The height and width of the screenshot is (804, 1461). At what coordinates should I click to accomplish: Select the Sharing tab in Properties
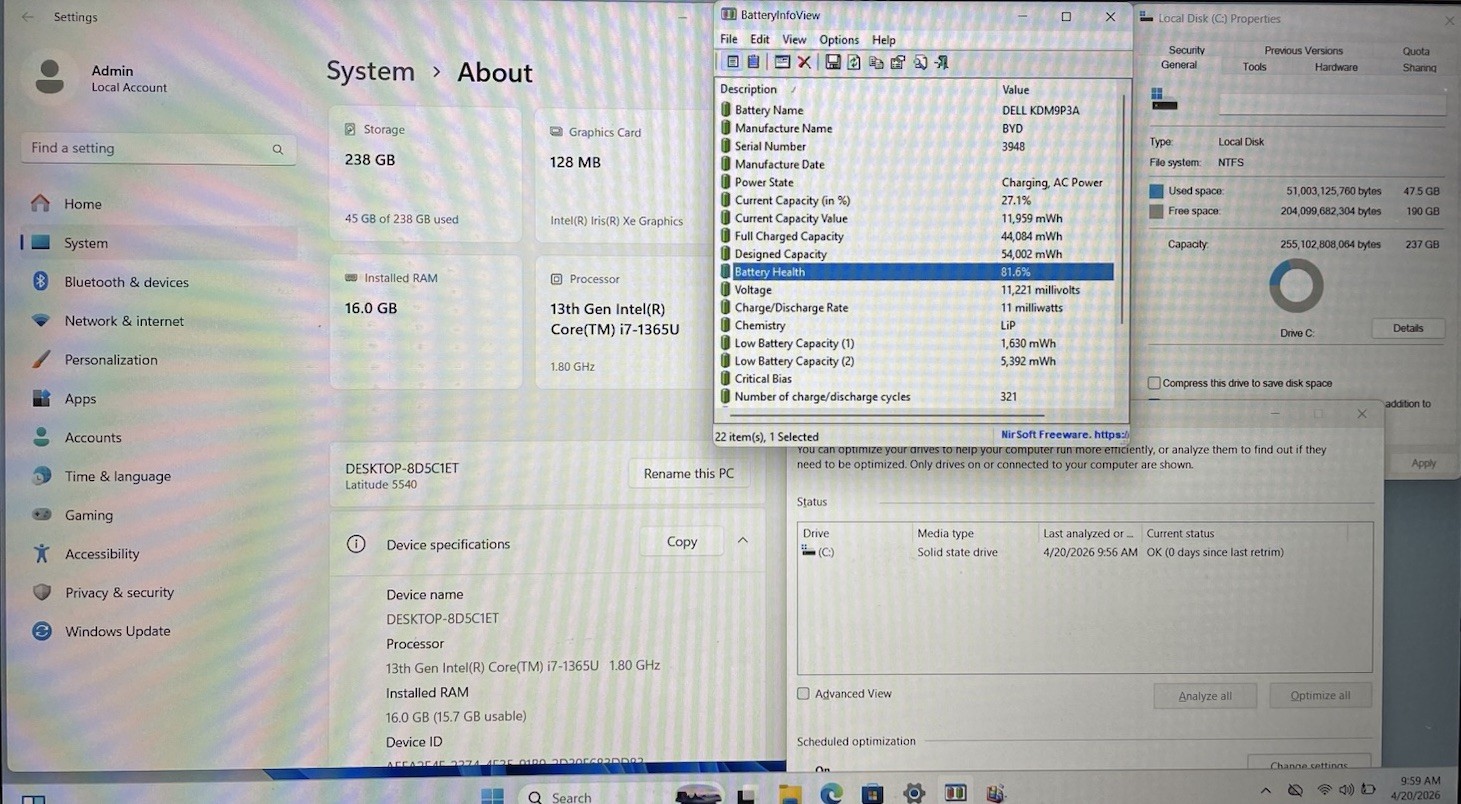click(1419, 68)
